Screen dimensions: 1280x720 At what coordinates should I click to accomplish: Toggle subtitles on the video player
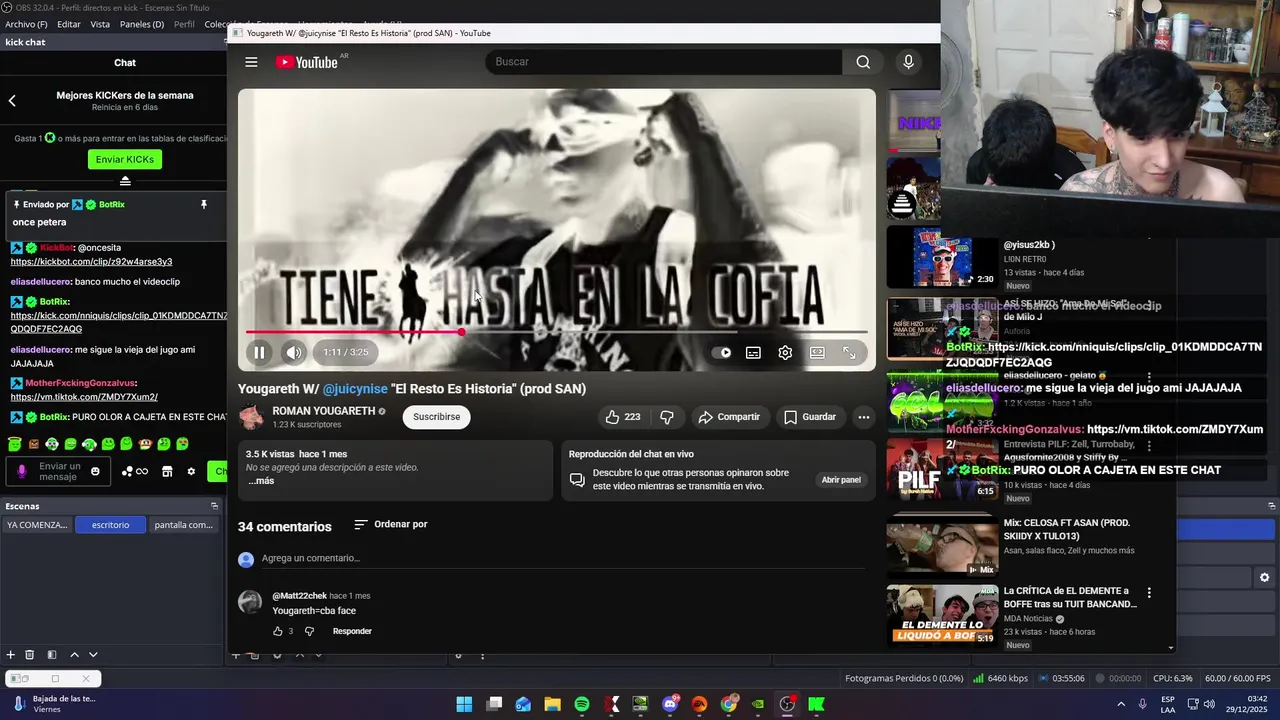[753, 352]
